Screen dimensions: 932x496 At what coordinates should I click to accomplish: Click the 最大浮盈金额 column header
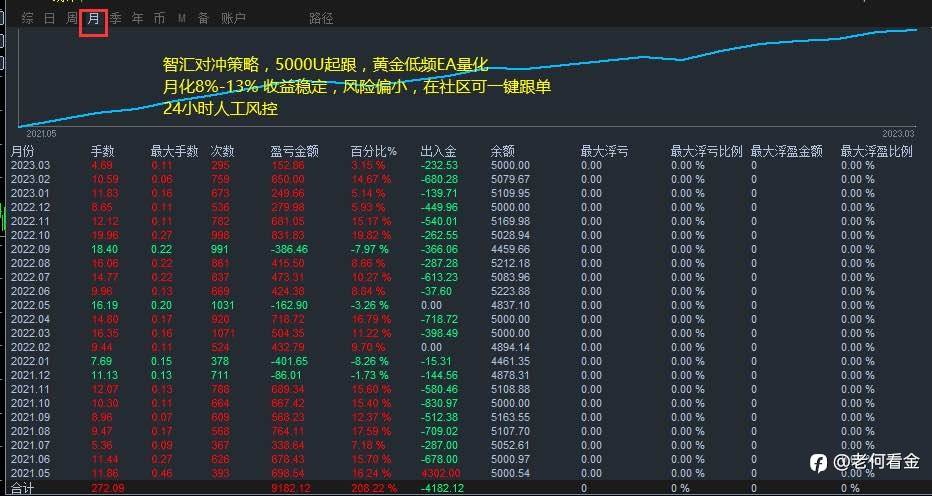(786, 152)
